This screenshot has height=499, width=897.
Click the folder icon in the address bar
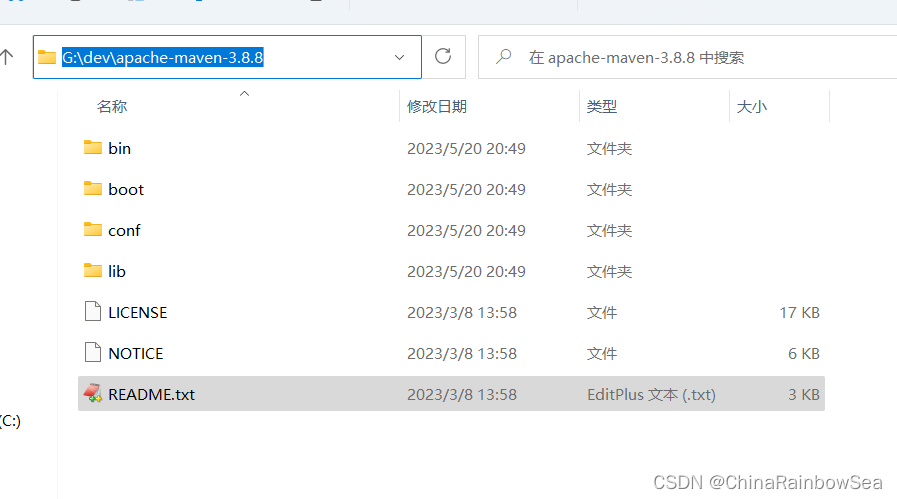coord(47,57)
